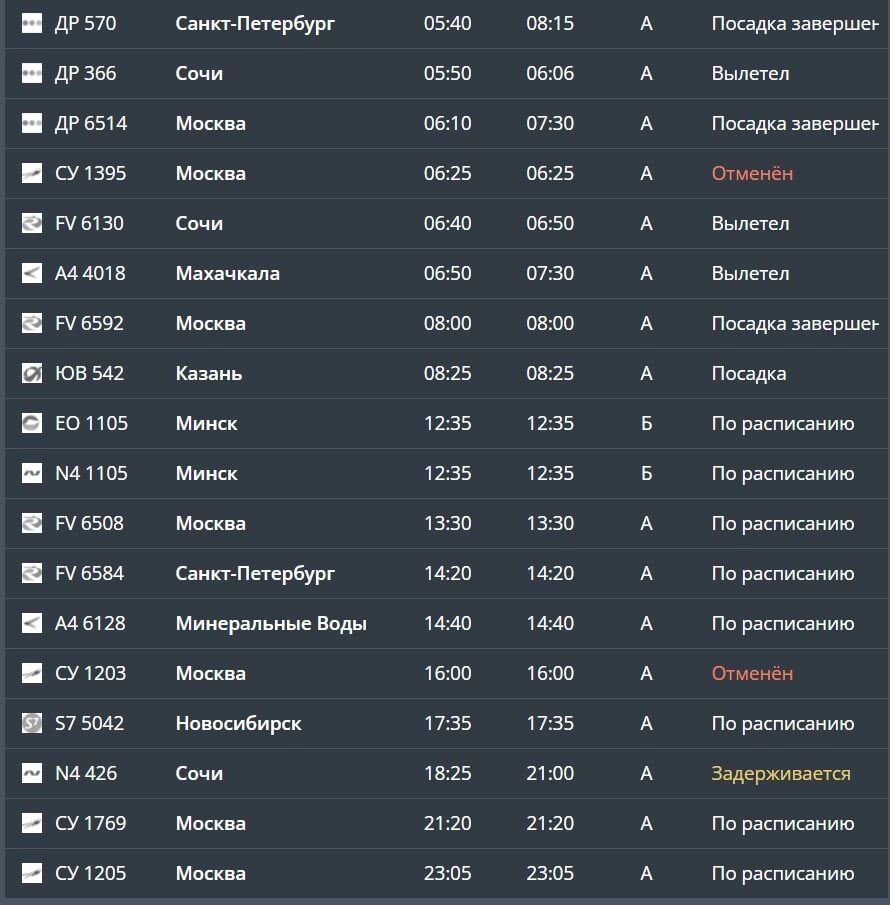
Task: Select flight FV 6592 flight number
Action: click(x=90, y=323)
